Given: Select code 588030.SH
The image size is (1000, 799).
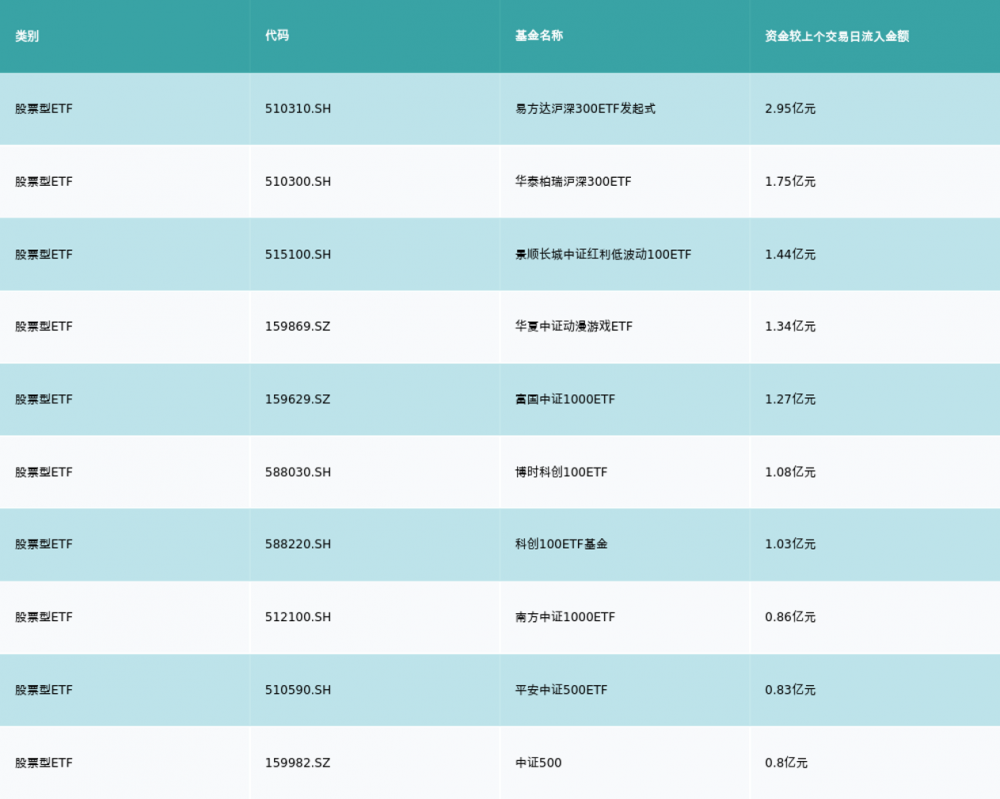Looking at the screenshot, I should (x=298, y=472).
